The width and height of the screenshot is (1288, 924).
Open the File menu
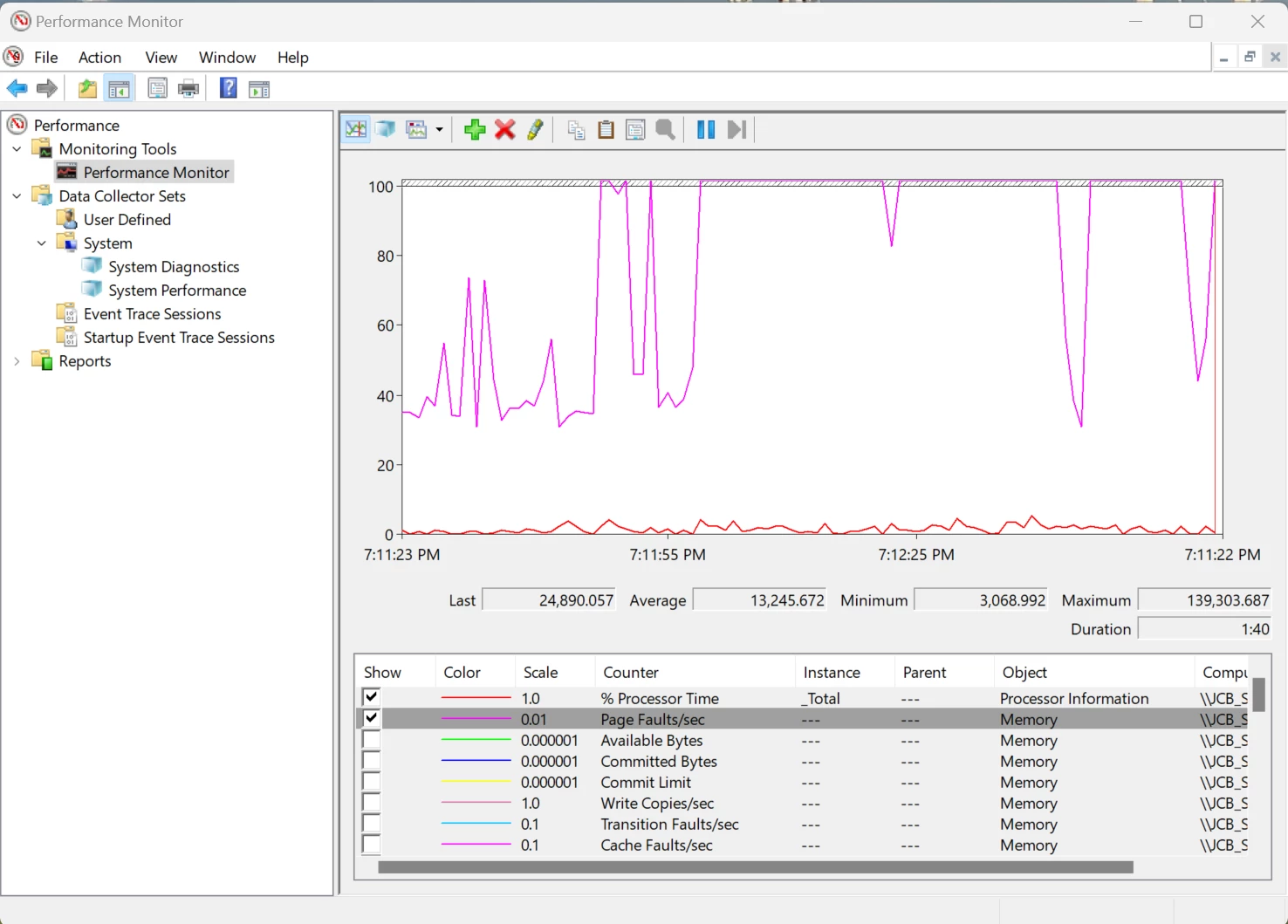tap(45, 58)
